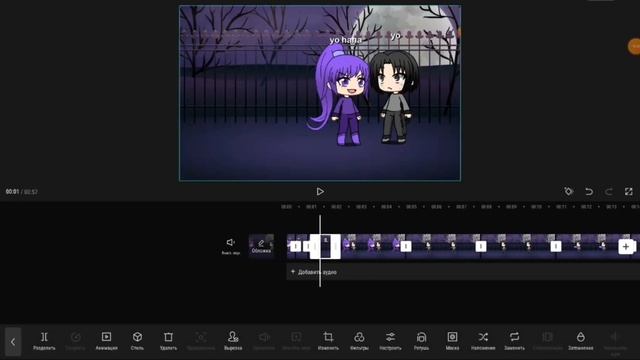This screenshot has height=360, width=640.
Task: Open the Стиль cube tool
Action: coord(137,340)
